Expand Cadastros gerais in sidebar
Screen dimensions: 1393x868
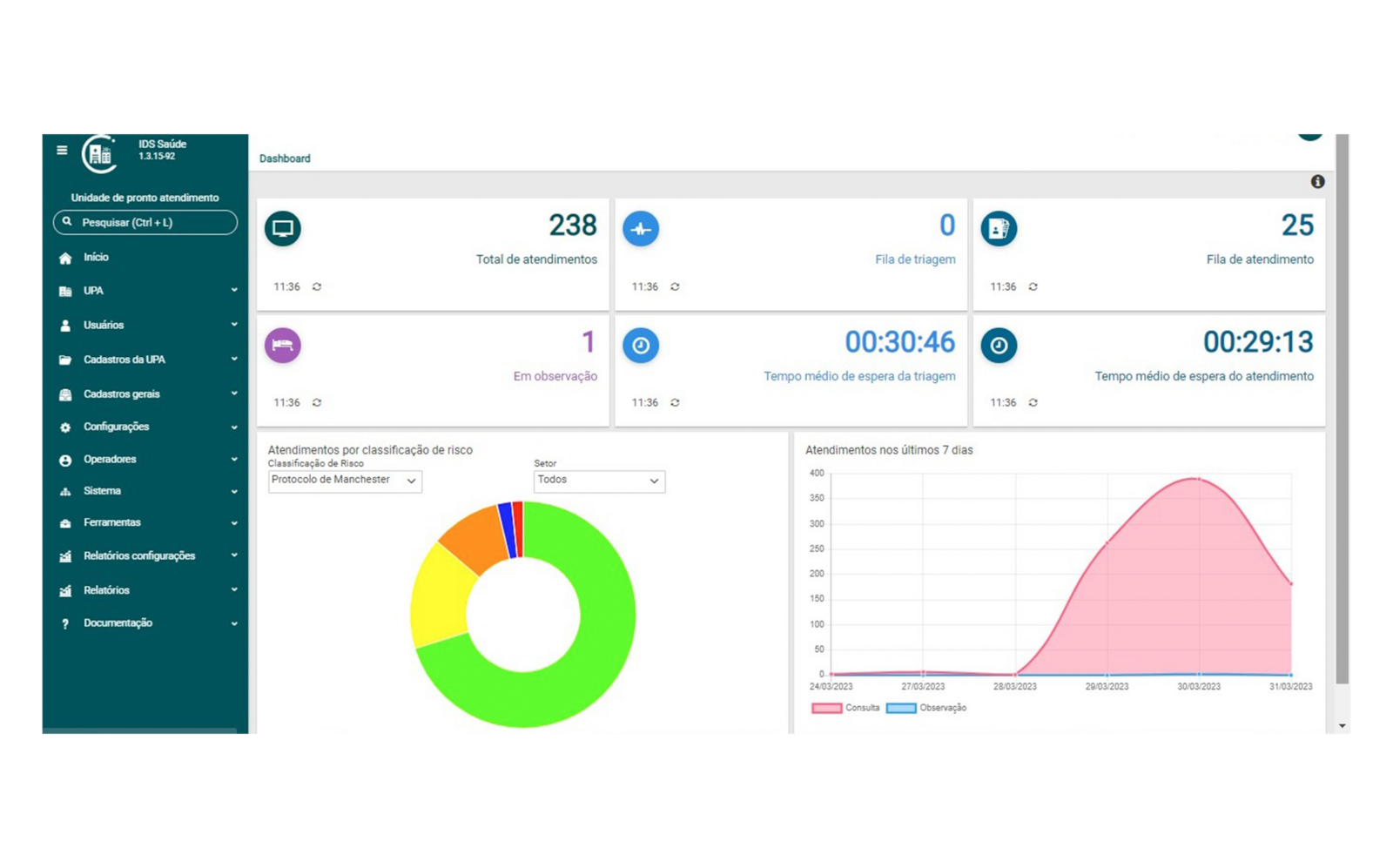(145, 394)
